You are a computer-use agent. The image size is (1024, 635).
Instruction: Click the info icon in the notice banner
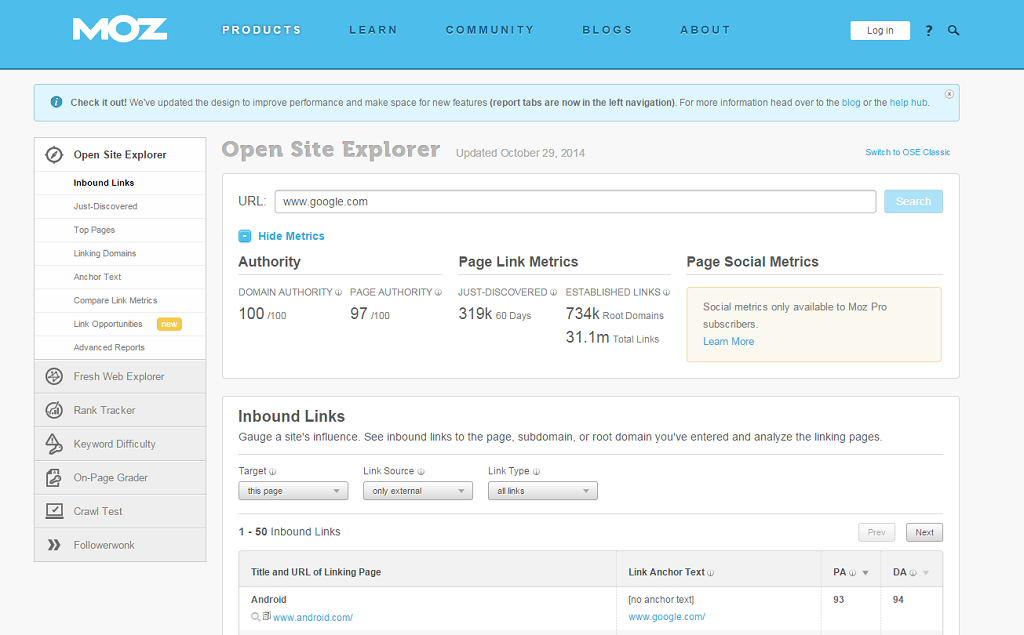coord(57,102)
